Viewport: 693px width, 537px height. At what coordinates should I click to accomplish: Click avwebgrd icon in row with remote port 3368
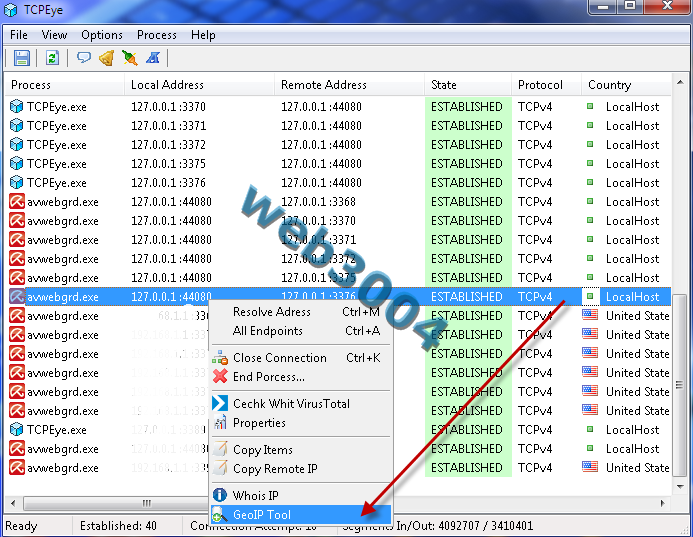point(16,202)
